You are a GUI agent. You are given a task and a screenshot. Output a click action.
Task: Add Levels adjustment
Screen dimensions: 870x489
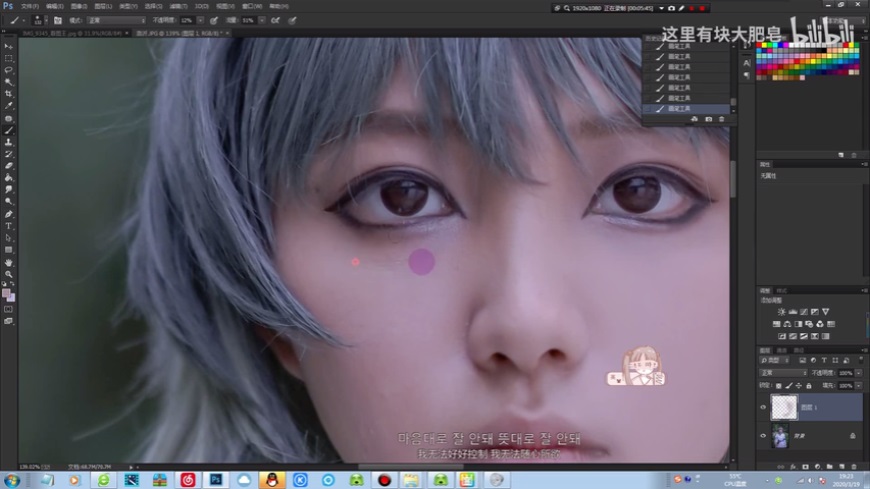pos(793,311)
